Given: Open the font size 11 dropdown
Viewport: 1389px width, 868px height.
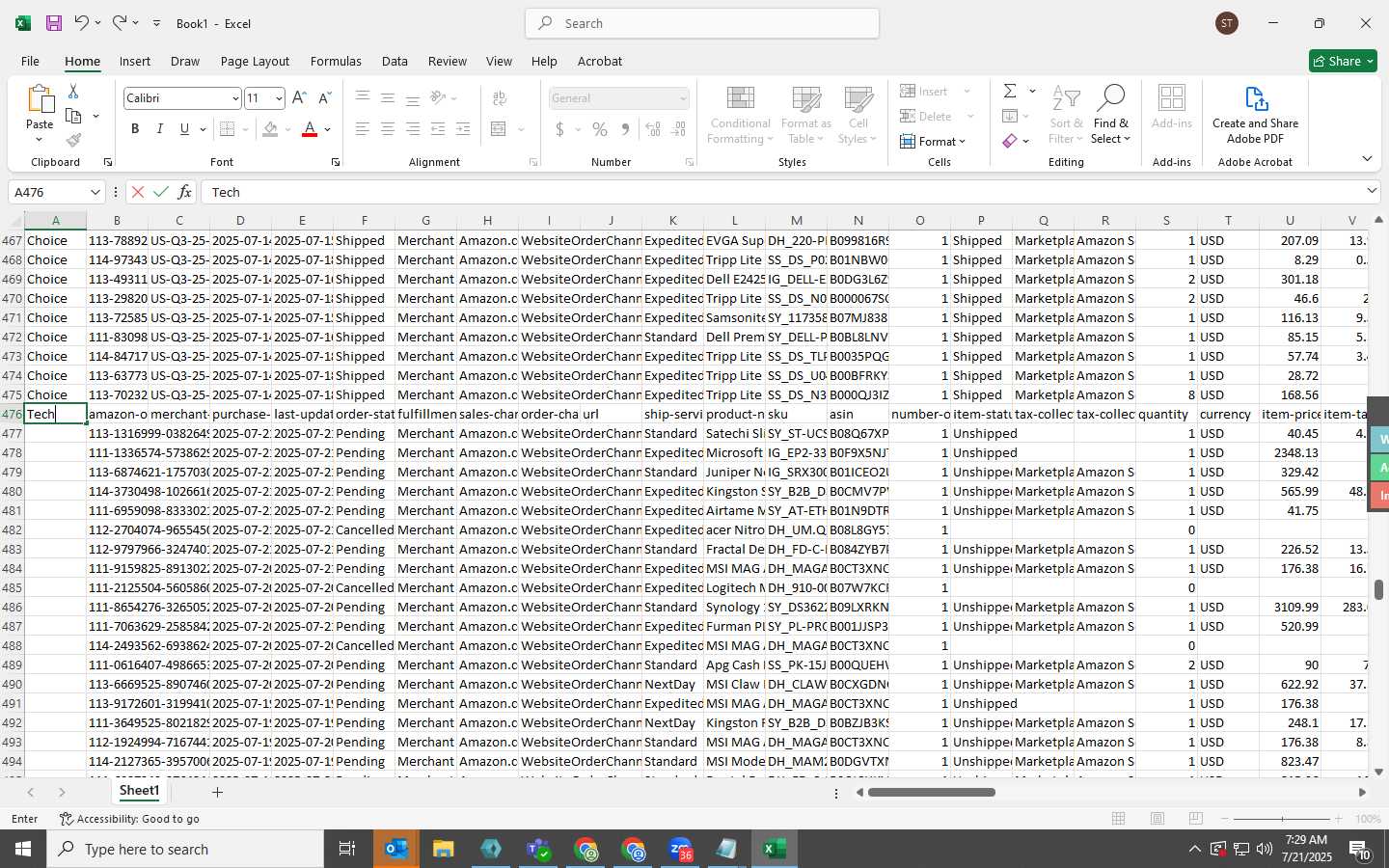Looking at the screenshot, I should tap(279, 98).
